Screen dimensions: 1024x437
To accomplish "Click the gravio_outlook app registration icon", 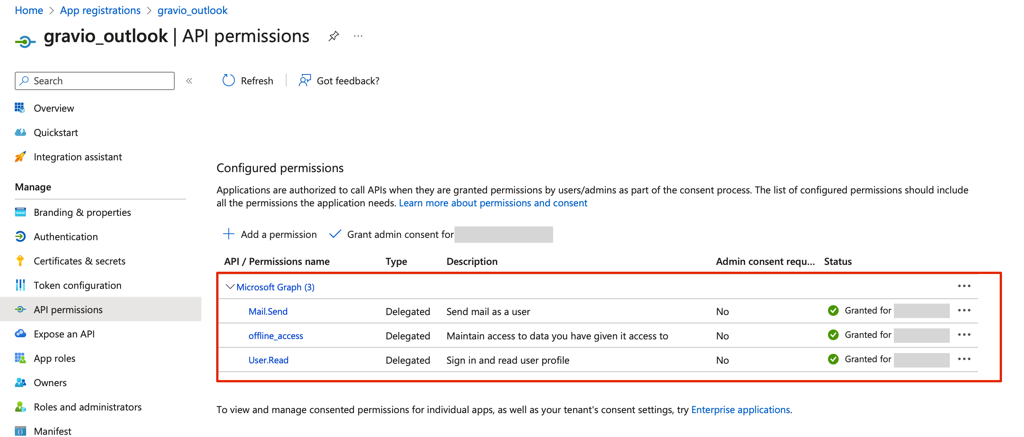I will pos(25,40).
